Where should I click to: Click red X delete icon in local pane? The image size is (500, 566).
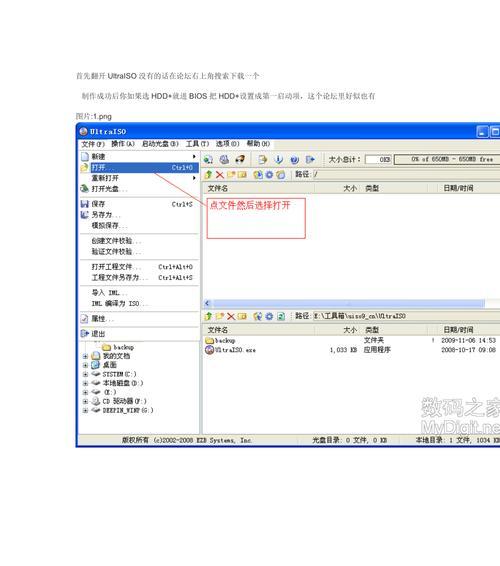pos(231,317)
